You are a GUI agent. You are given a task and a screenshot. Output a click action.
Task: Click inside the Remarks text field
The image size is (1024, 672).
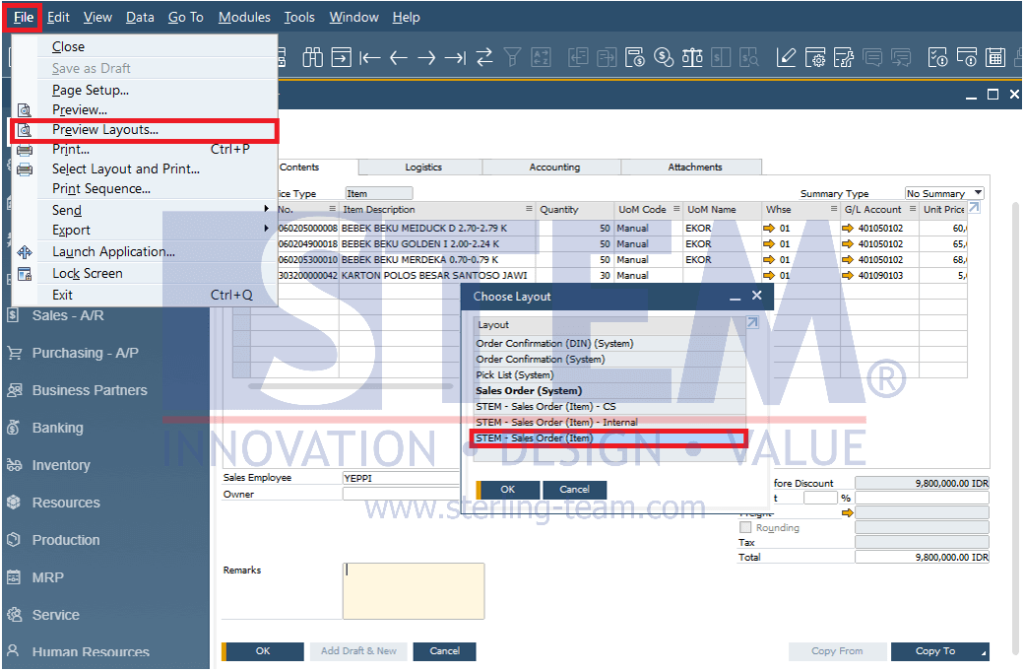pos(413,590)
